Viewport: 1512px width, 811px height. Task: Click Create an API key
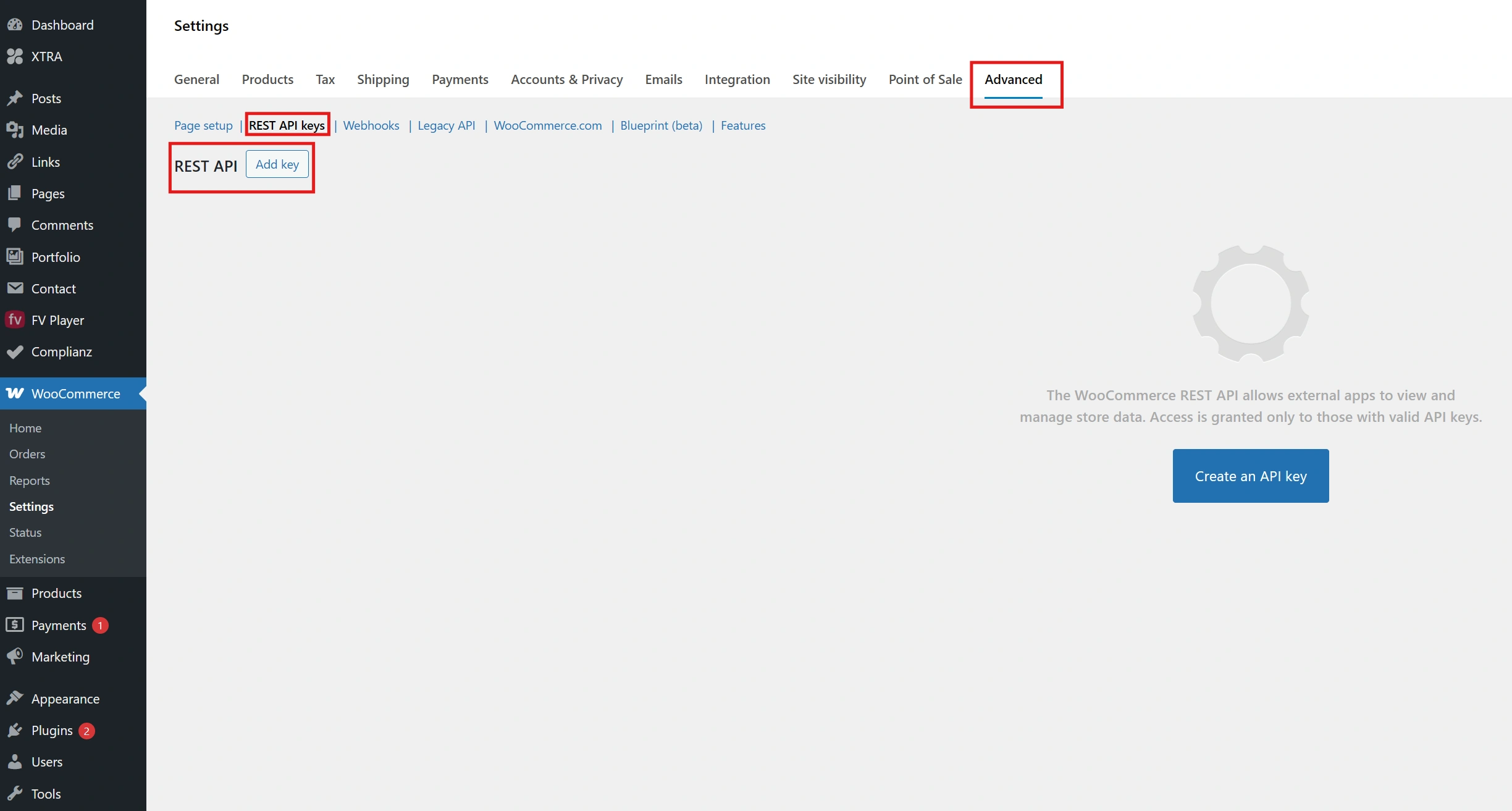click(1250, 476)
